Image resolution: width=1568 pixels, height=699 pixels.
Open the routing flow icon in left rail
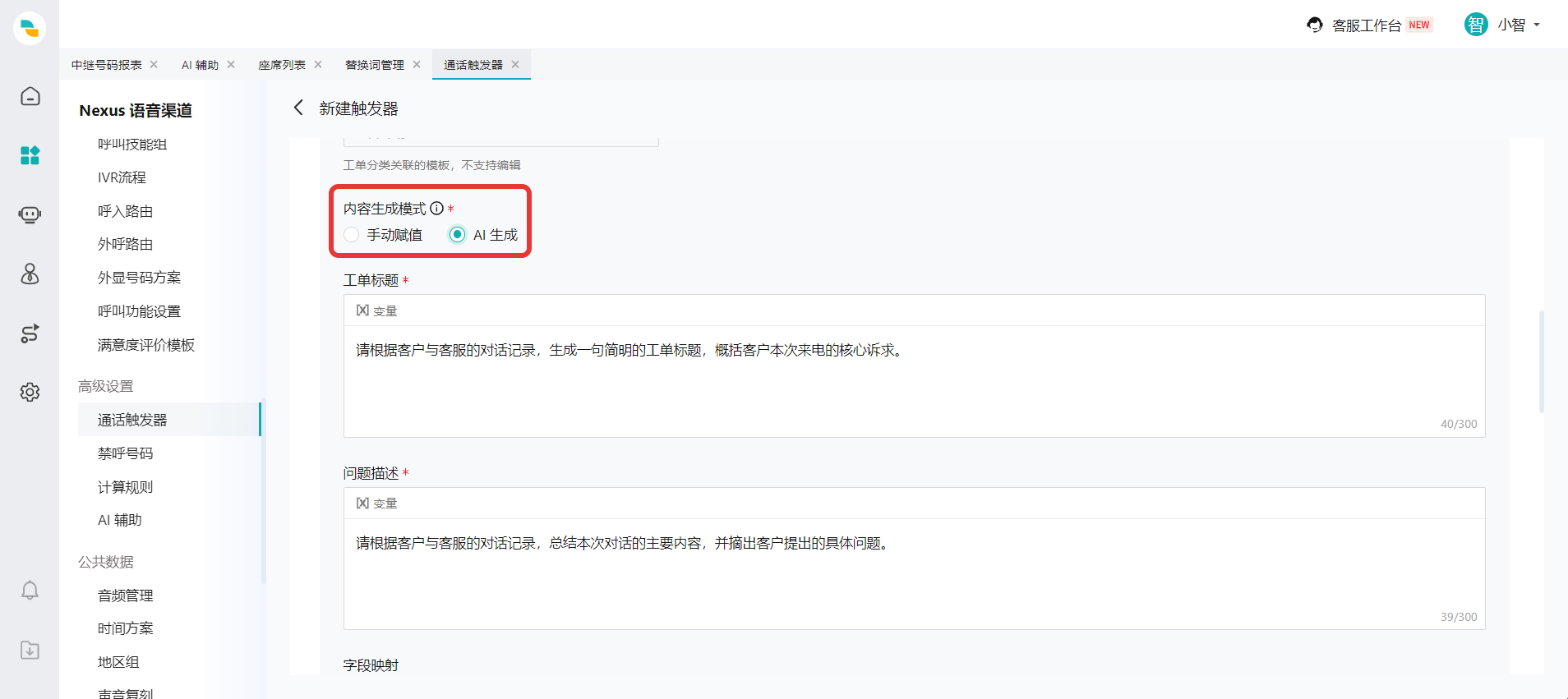(30, 333)
